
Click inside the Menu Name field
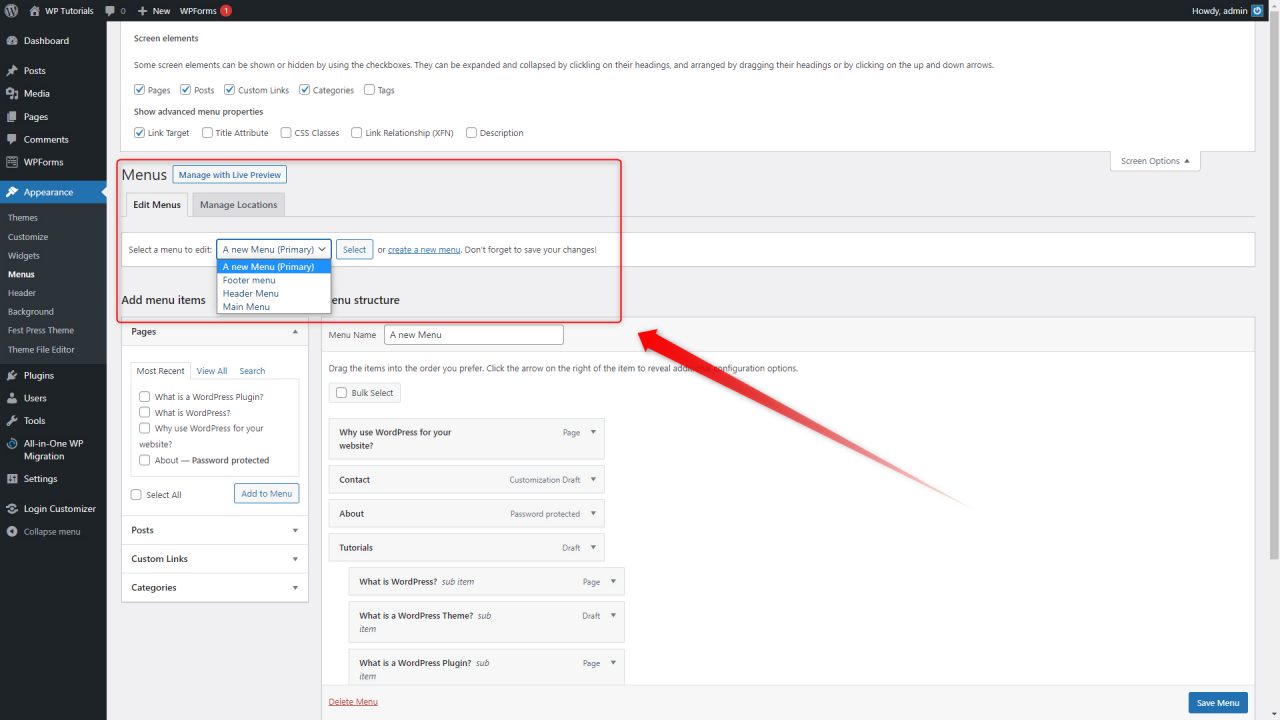click(x=473, y=334)
